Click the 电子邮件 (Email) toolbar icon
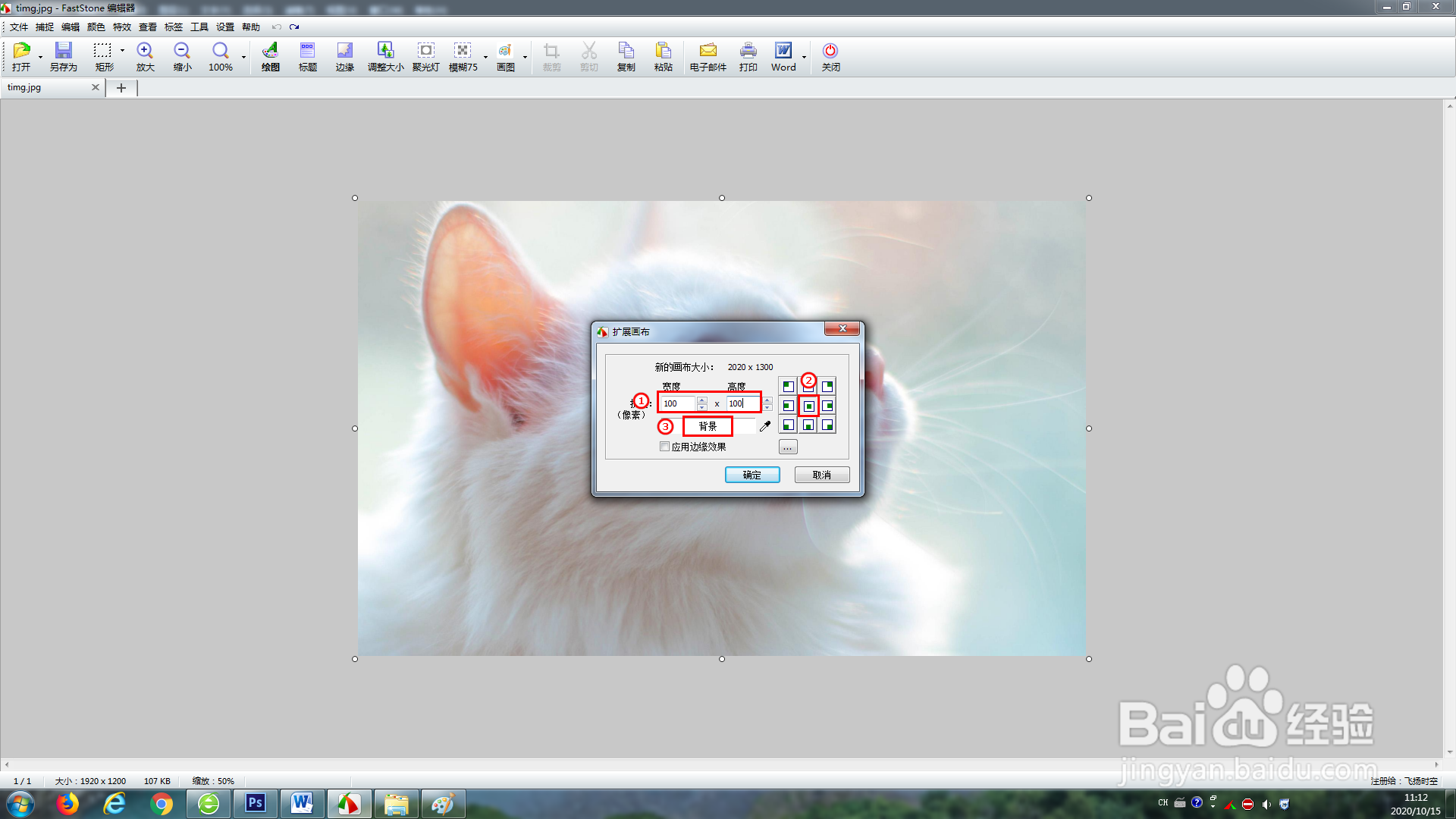The width and height of the screenshot is (1456, 819). (x=708, y=56)
